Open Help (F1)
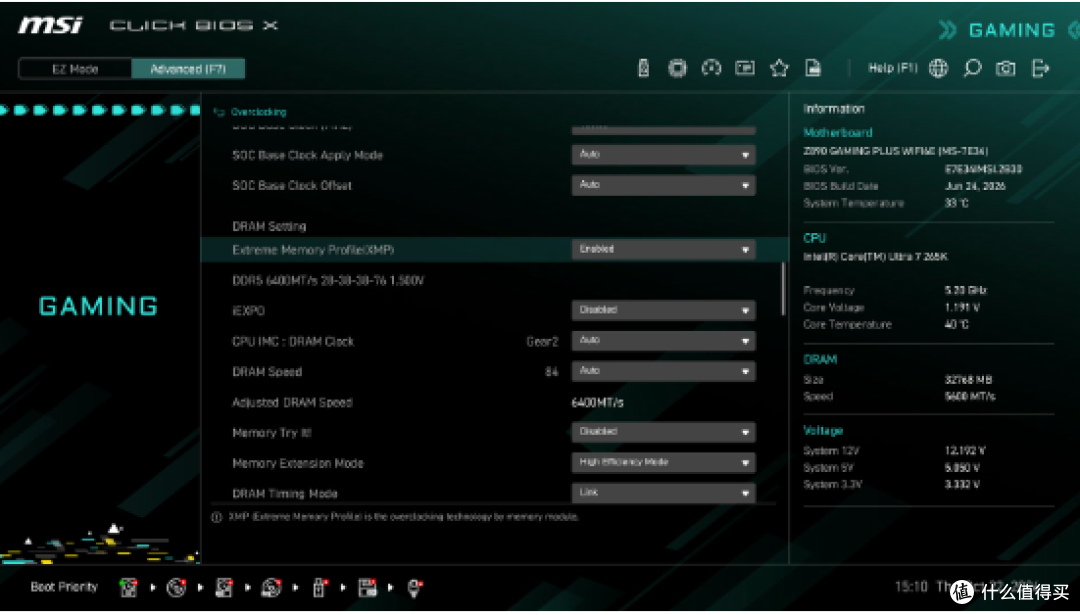The image size is (1080, 615). pos(893,68)
